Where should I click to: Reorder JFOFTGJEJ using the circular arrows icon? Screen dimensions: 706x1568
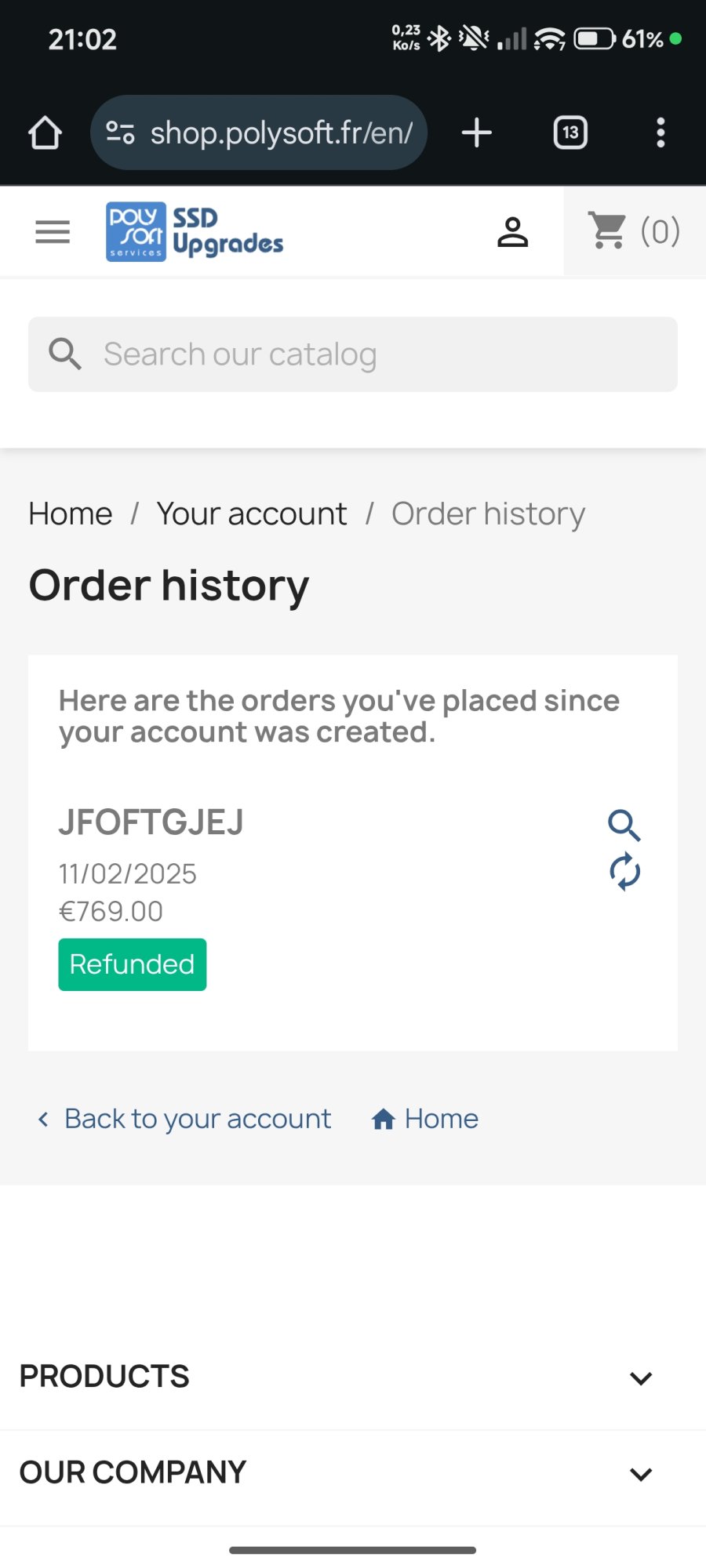point(624,871)
